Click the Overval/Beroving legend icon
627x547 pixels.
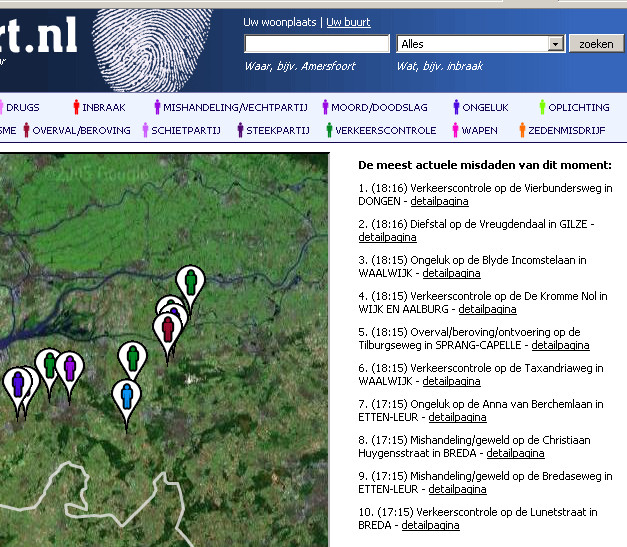(26, 130)
